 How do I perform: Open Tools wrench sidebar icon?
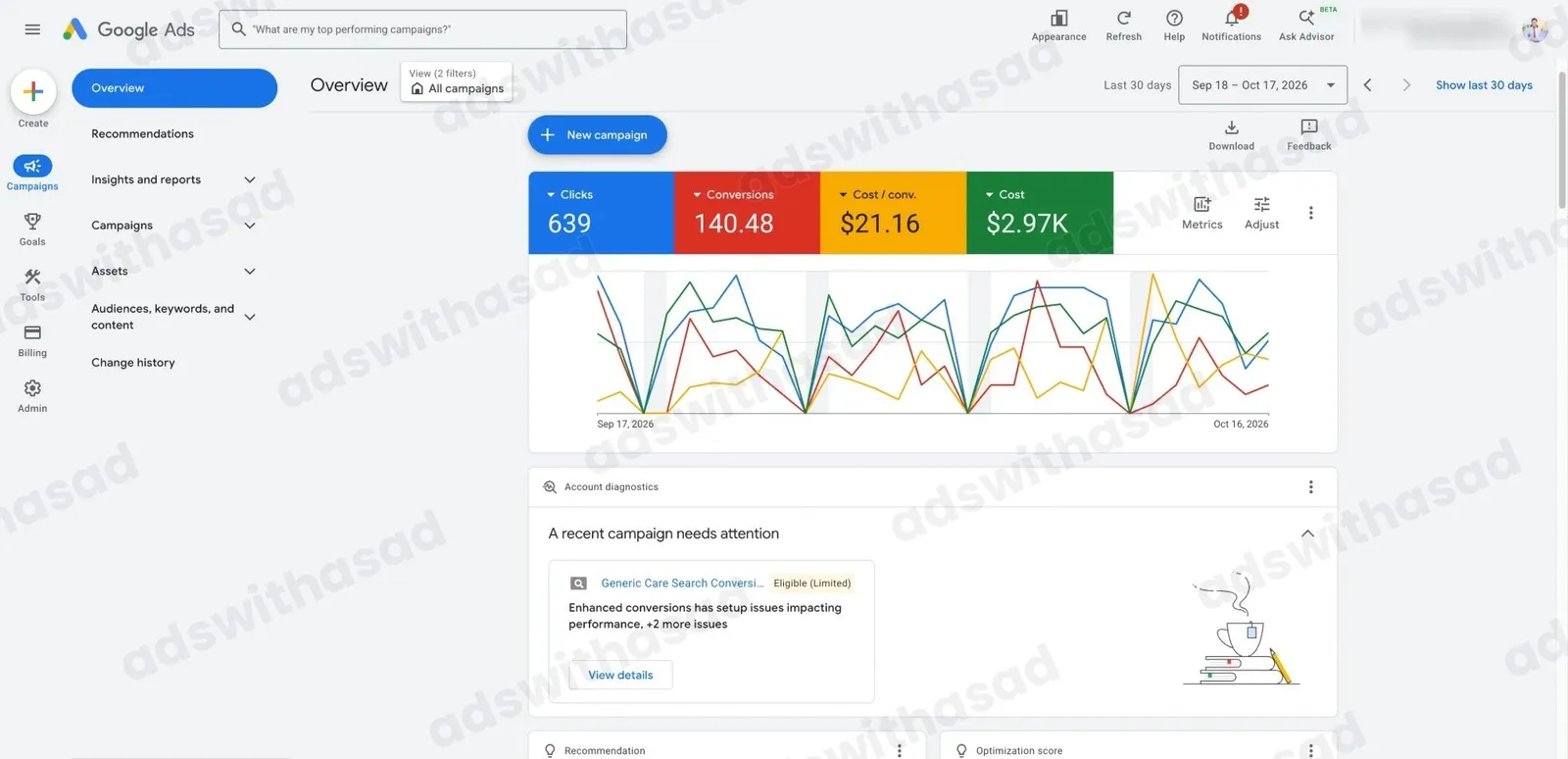tap(32, 278)
